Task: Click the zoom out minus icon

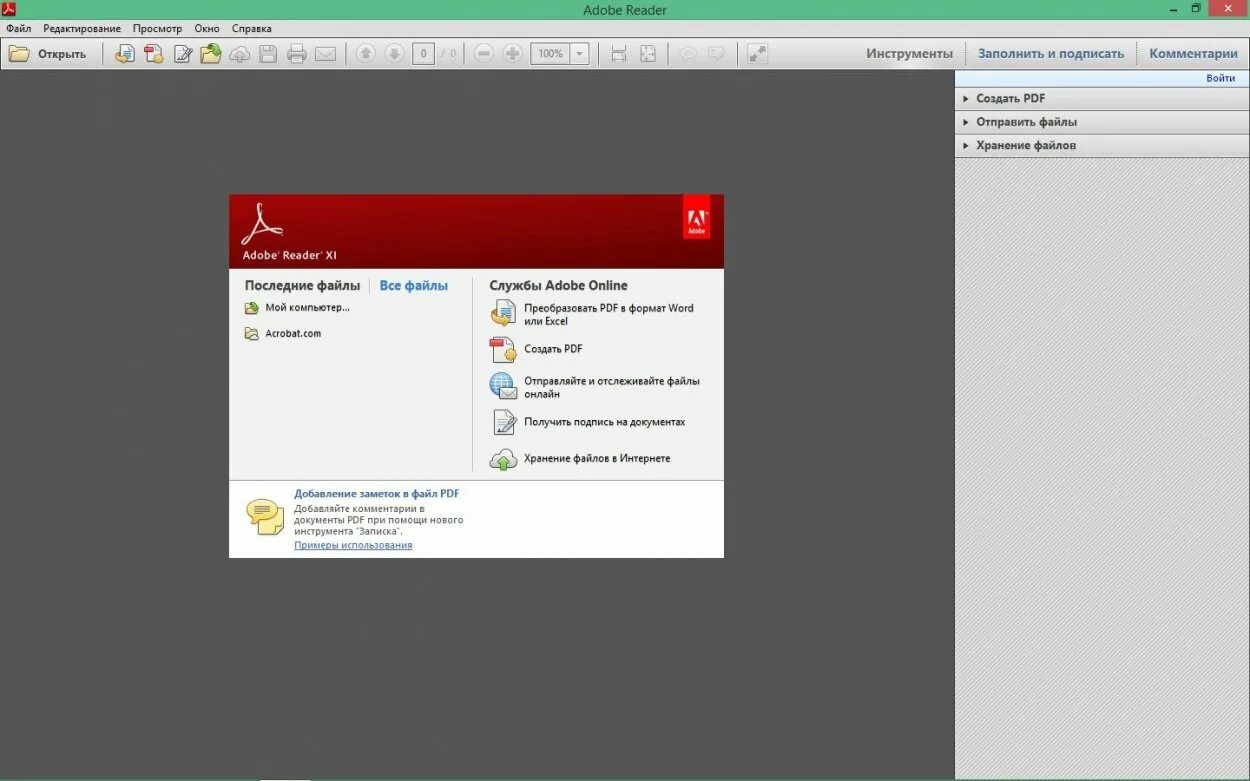Action: point(484,54)
